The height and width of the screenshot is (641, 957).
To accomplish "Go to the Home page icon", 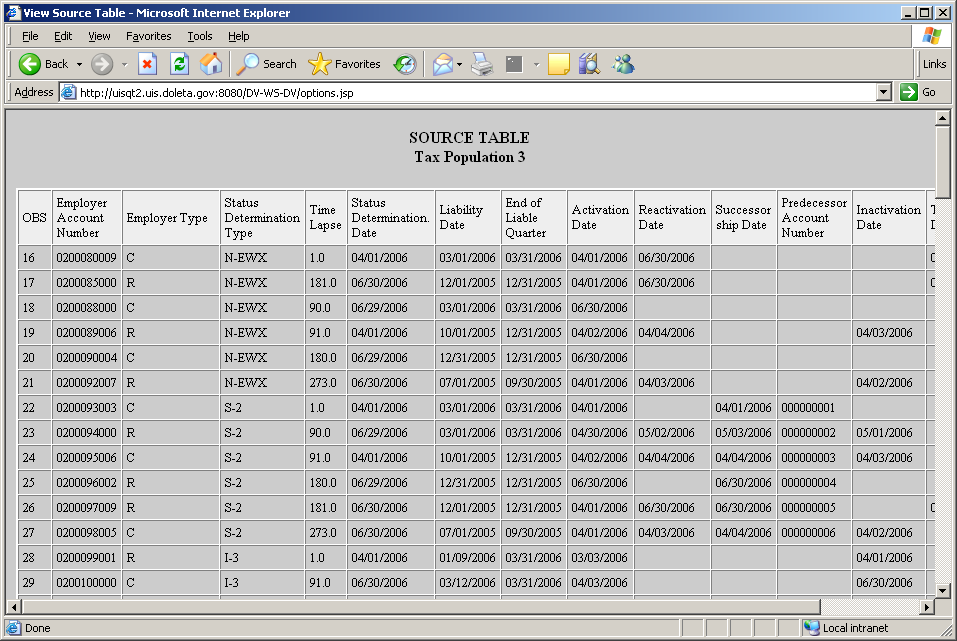I will (211, 64).
